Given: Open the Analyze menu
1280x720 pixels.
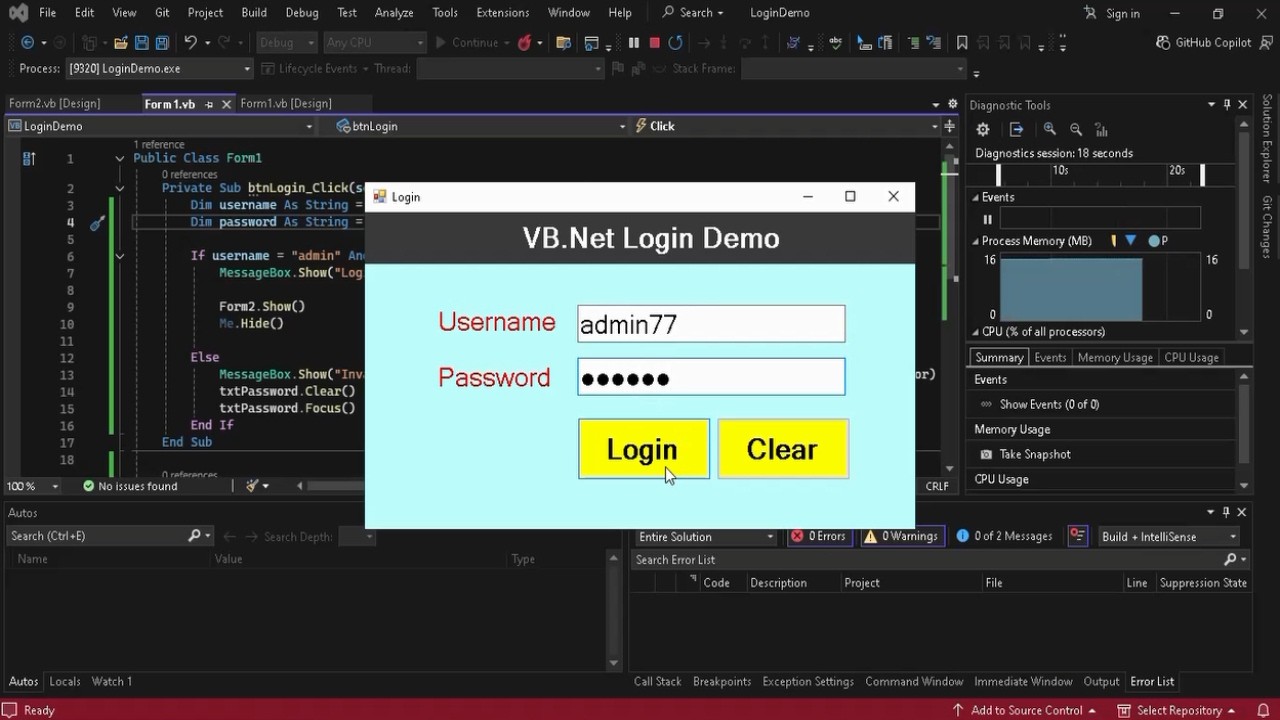Looking at the screenshot, I should [x=394, y=13].
